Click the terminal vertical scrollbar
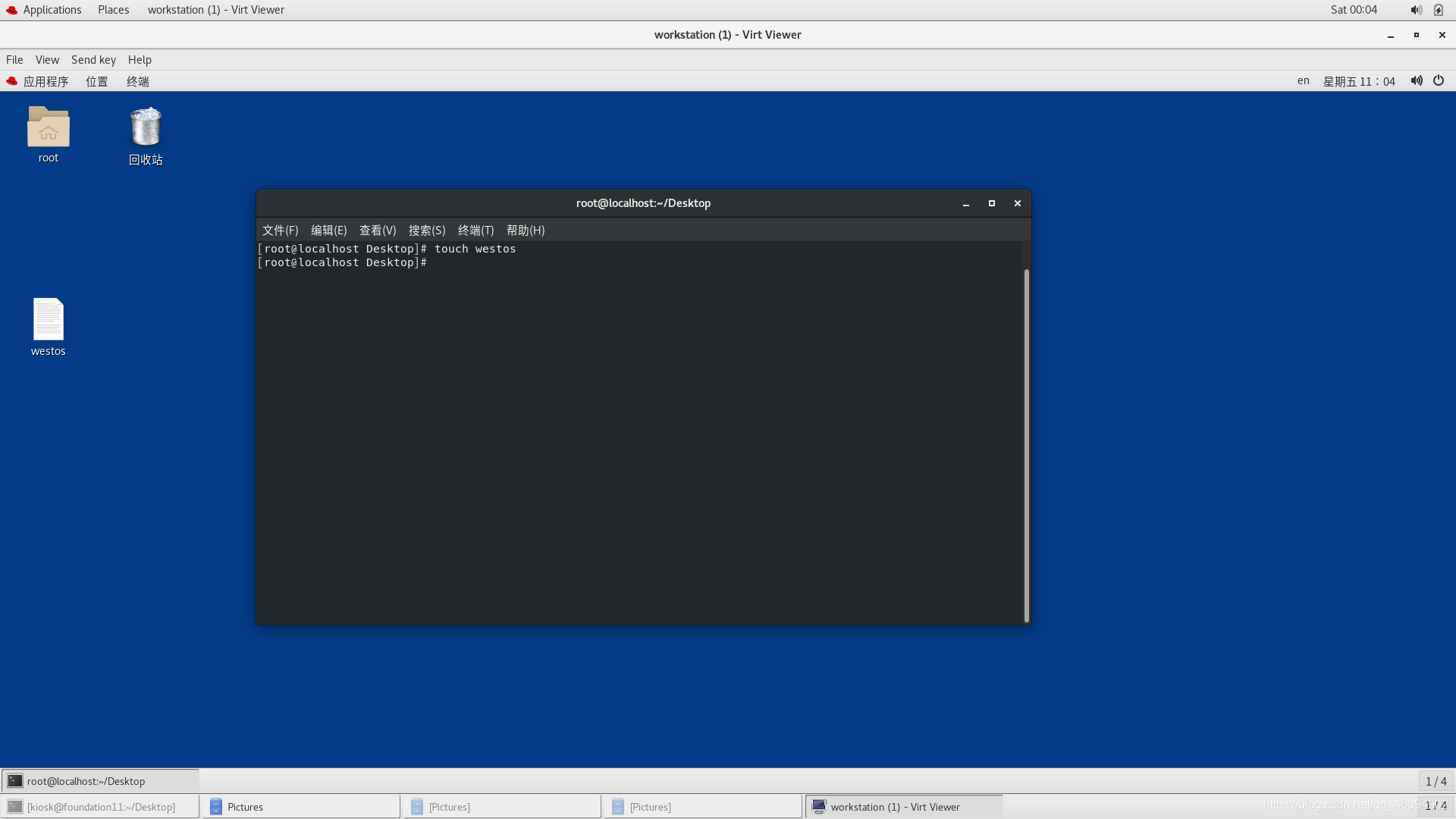This screenshot has height=819, width=1456. point(1026,444)
